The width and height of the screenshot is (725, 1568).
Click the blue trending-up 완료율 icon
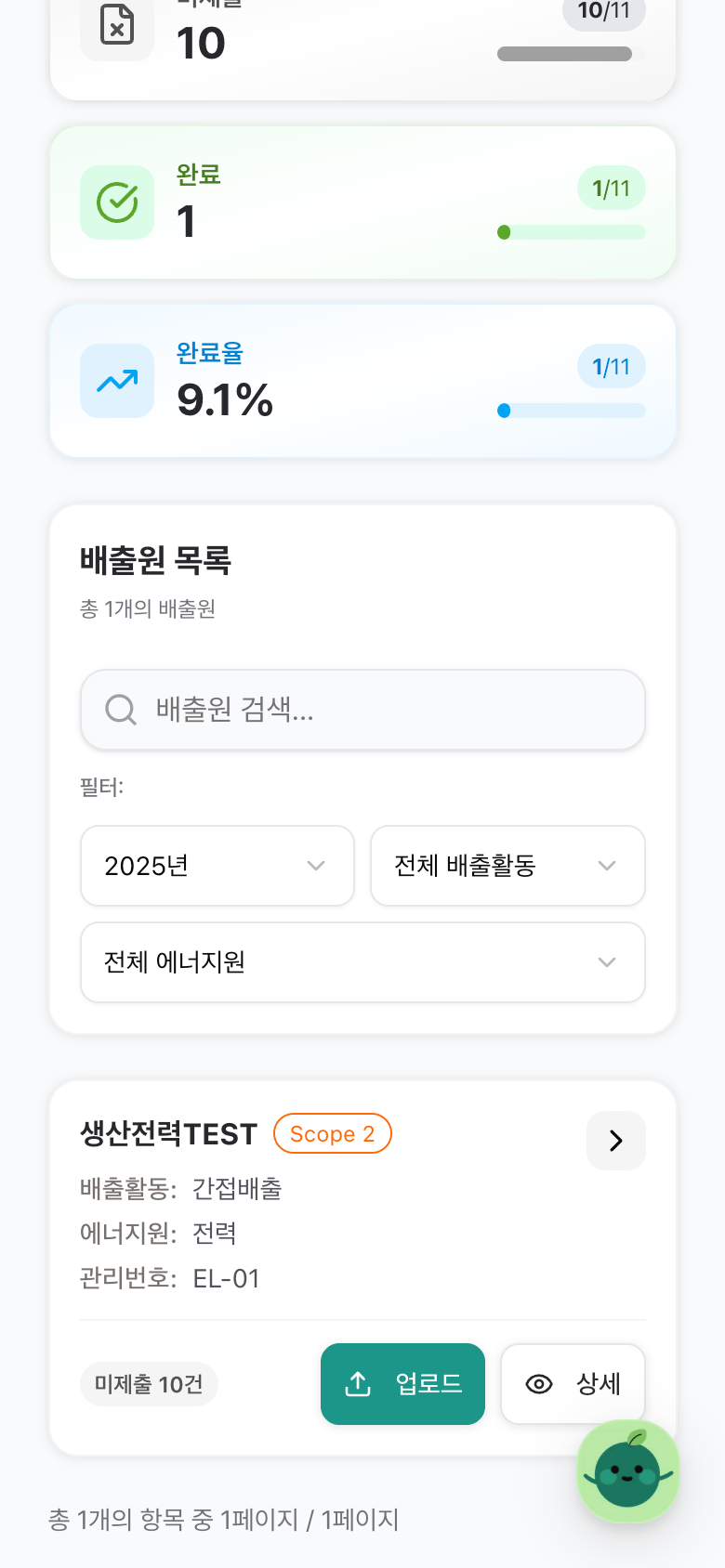(x=117, y=381)
